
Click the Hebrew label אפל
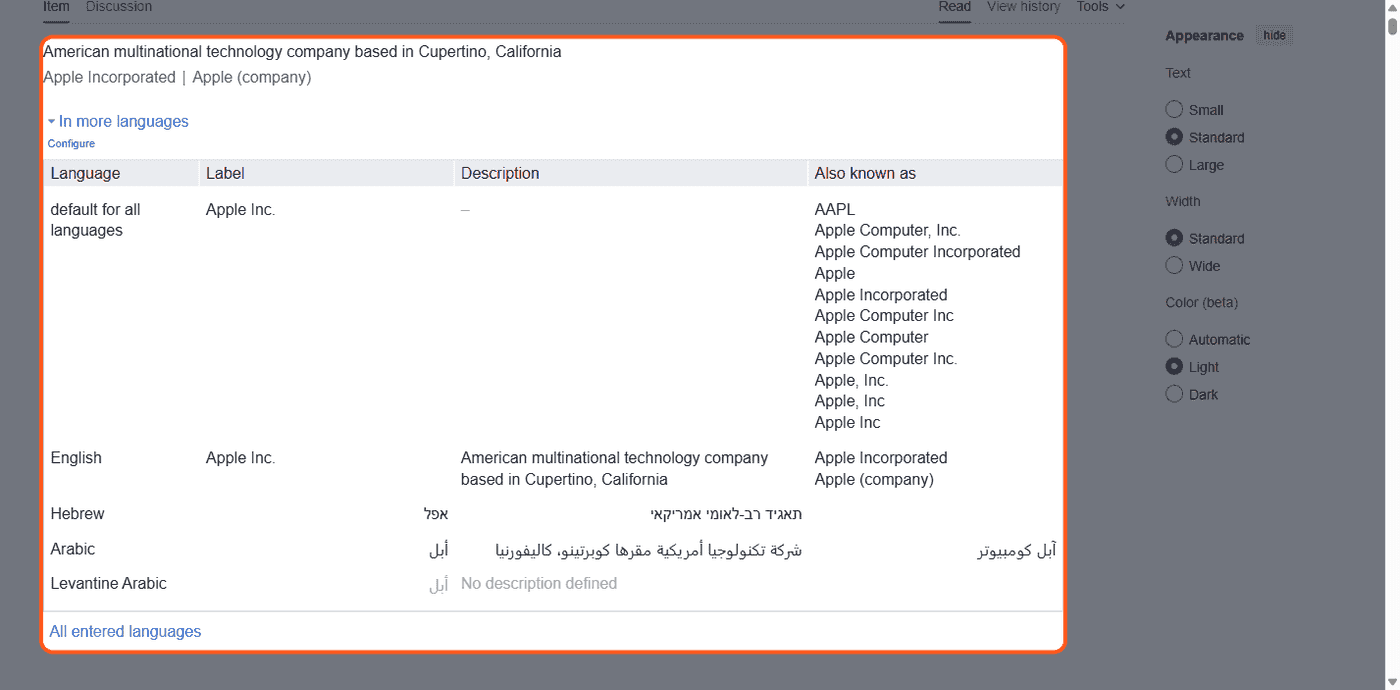pyautogui.click(x=435, y=514)
